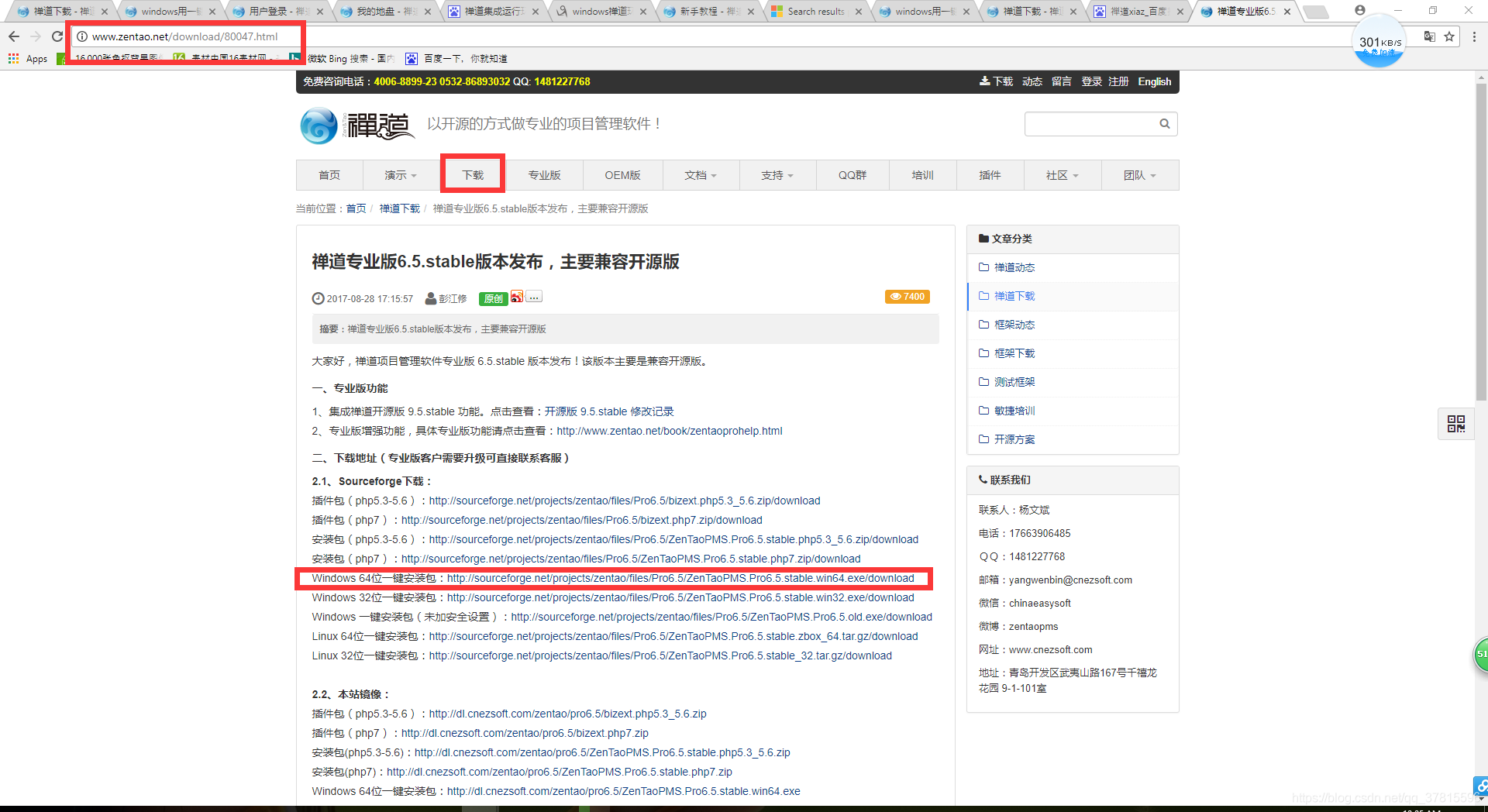1488x812 pixels.
Task: Bookmark the page with the star icon
Action: point(1449,36)
